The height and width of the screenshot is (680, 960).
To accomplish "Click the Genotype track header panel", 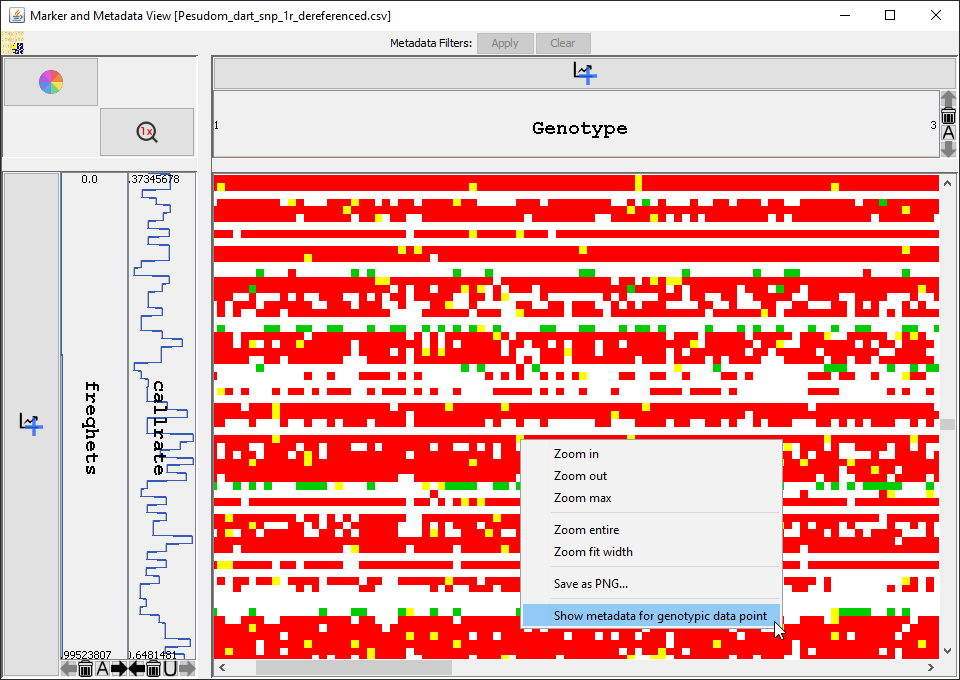I will click(576, 125).
